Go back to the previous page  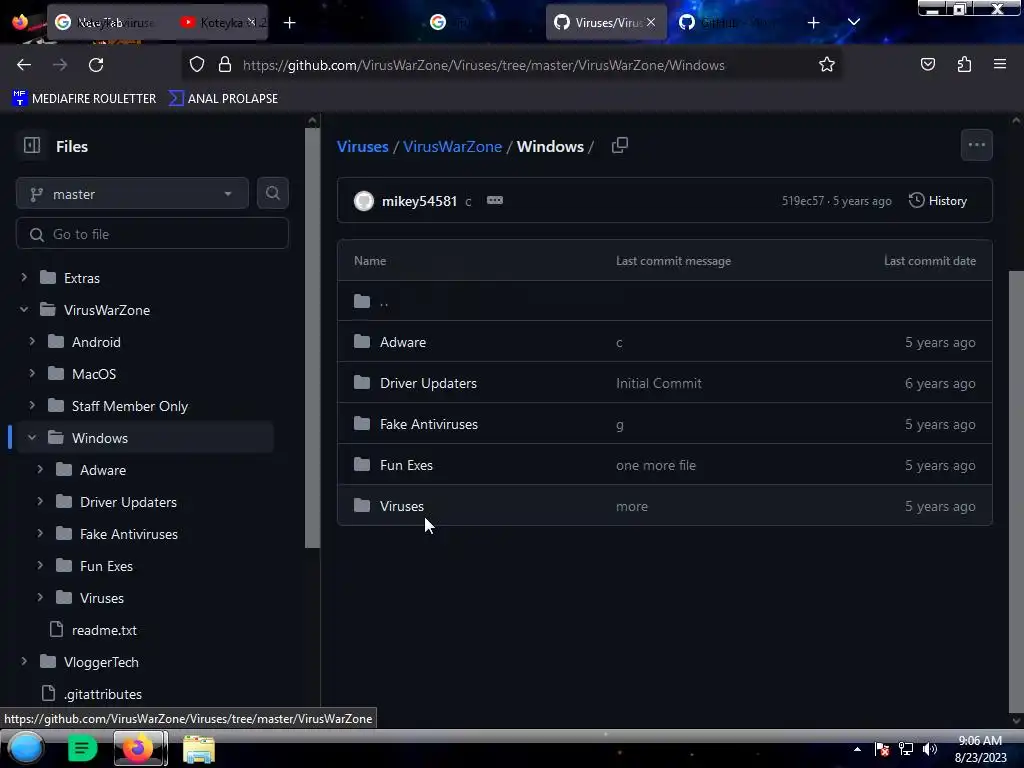tap(24, 65)
